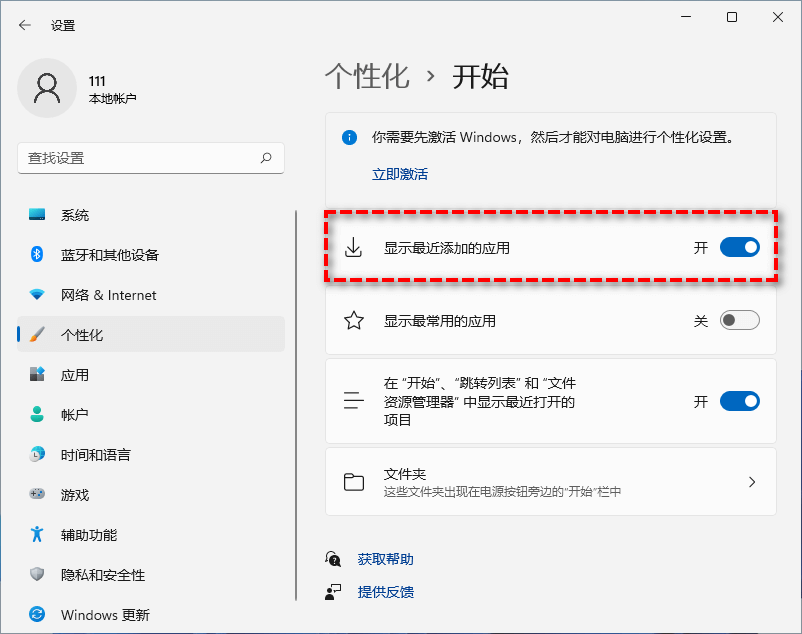
Task: Maximize the Settings window
Action: (x=732, y=17)
